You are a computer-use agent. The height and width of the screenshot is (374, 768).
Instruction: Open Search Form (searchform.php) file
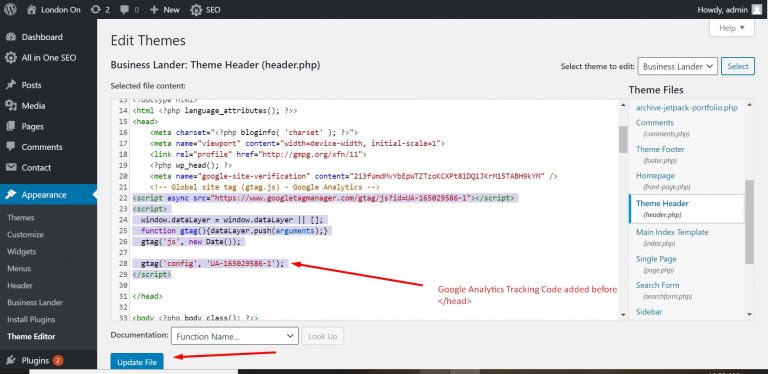pyautogui.click(x=664, y=290)
